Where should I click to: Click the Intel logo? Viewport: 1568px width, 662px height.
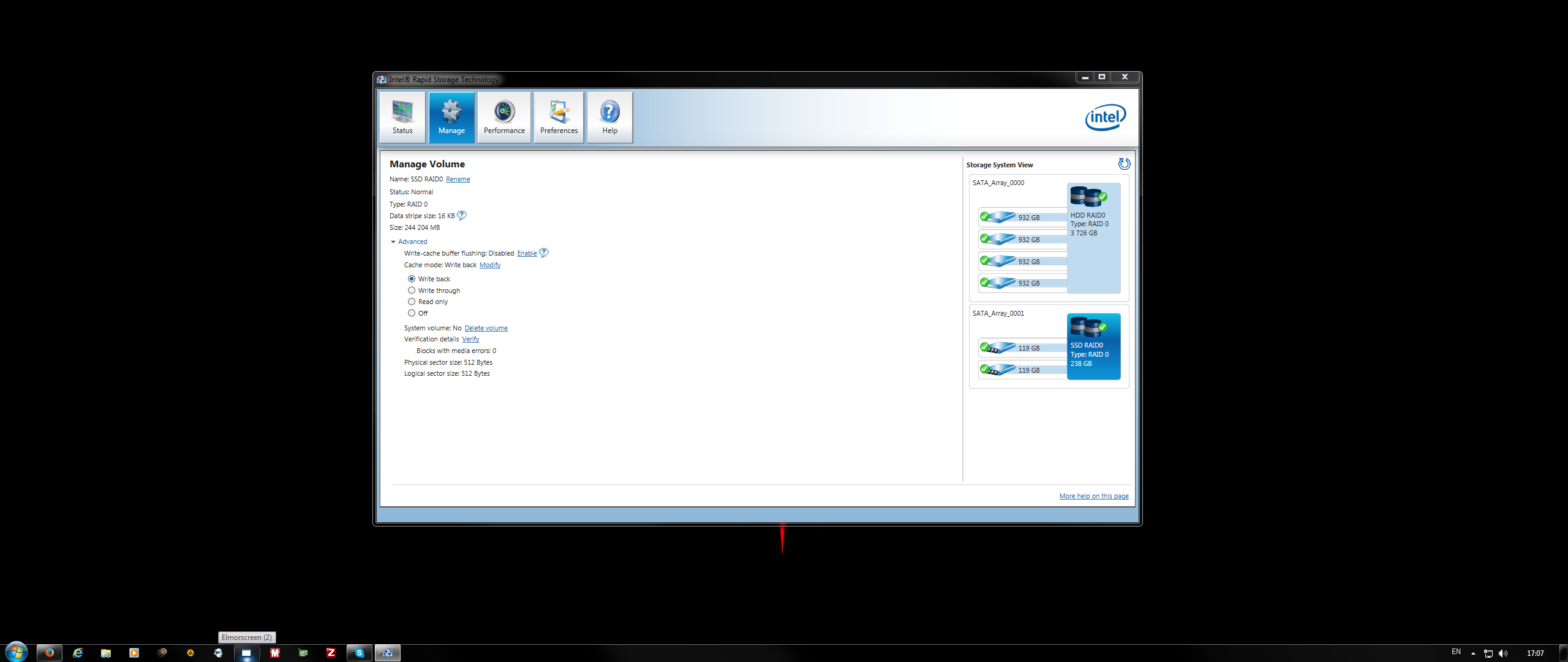[1106, 116]
